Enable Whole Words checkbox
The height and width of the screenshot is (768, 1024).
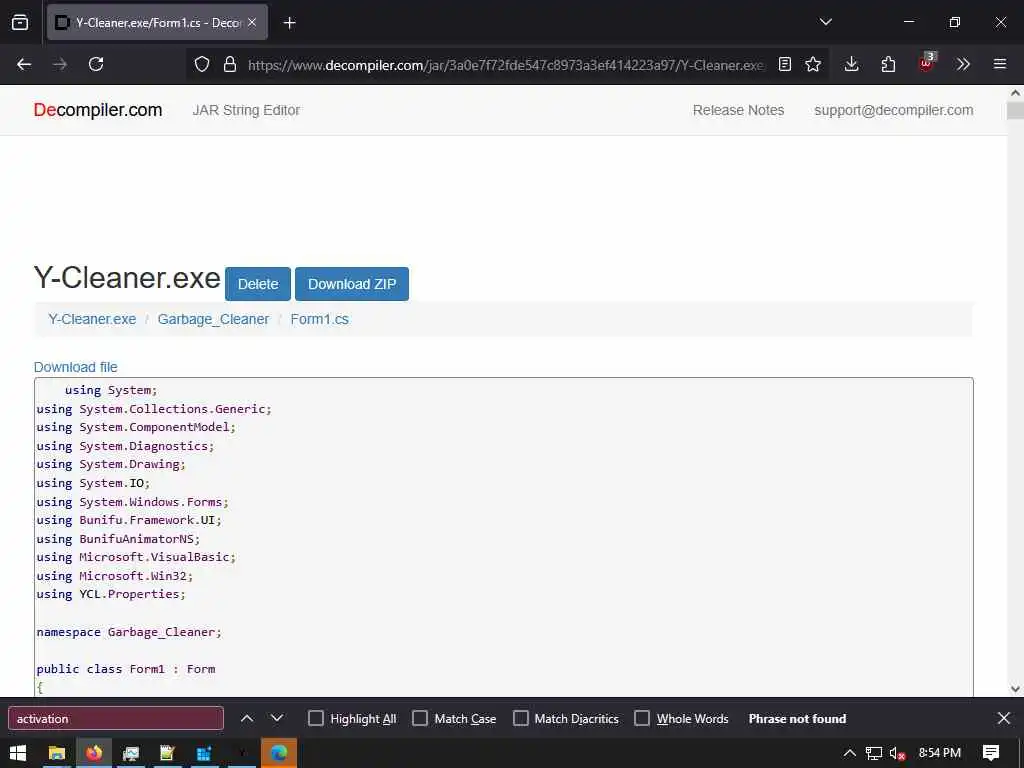click(643, 718)
